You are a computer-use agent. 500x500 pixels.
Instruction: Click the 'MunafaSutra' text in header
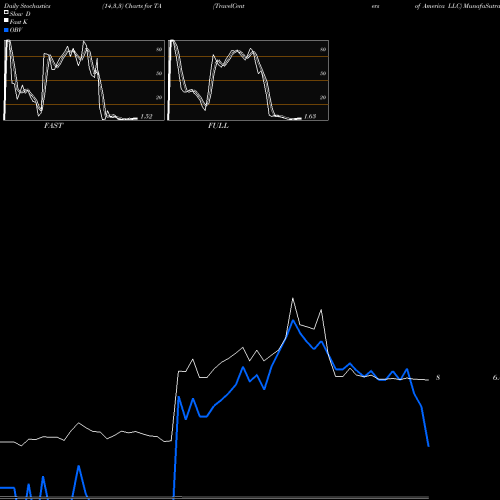click(481, 6)
